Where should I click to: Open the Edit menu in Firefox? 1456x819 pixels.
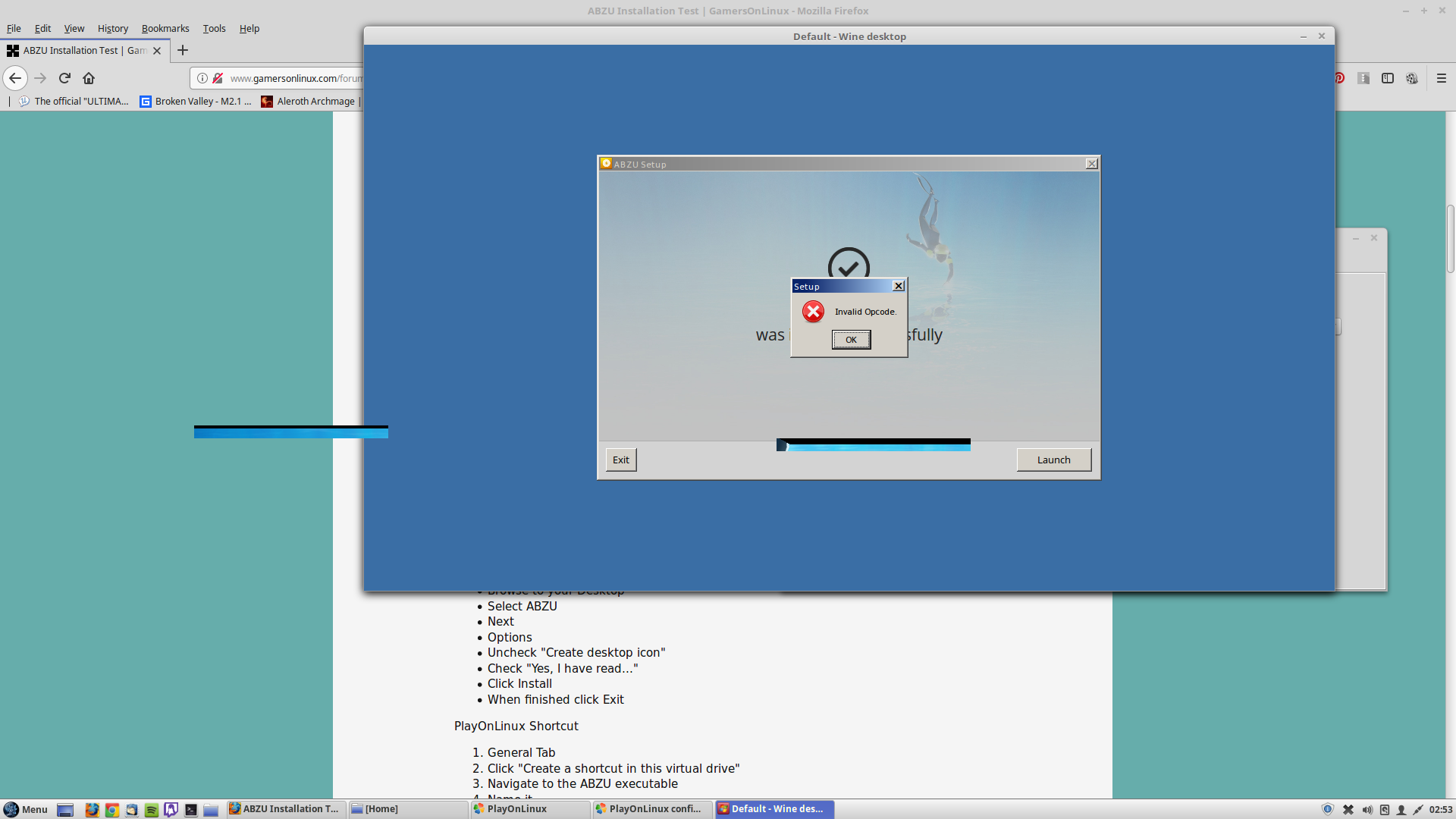pos(42,28)
